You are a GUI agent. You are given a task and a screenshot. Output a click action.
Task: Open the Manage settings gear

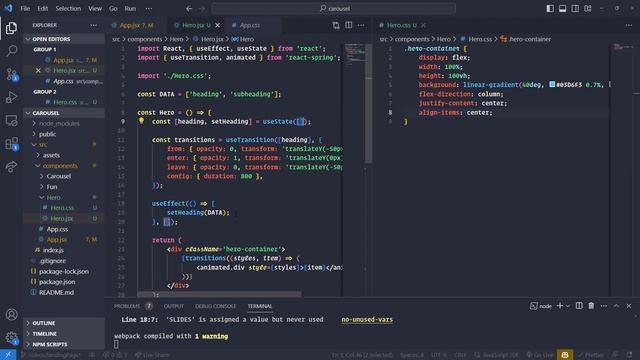[11, 338]
